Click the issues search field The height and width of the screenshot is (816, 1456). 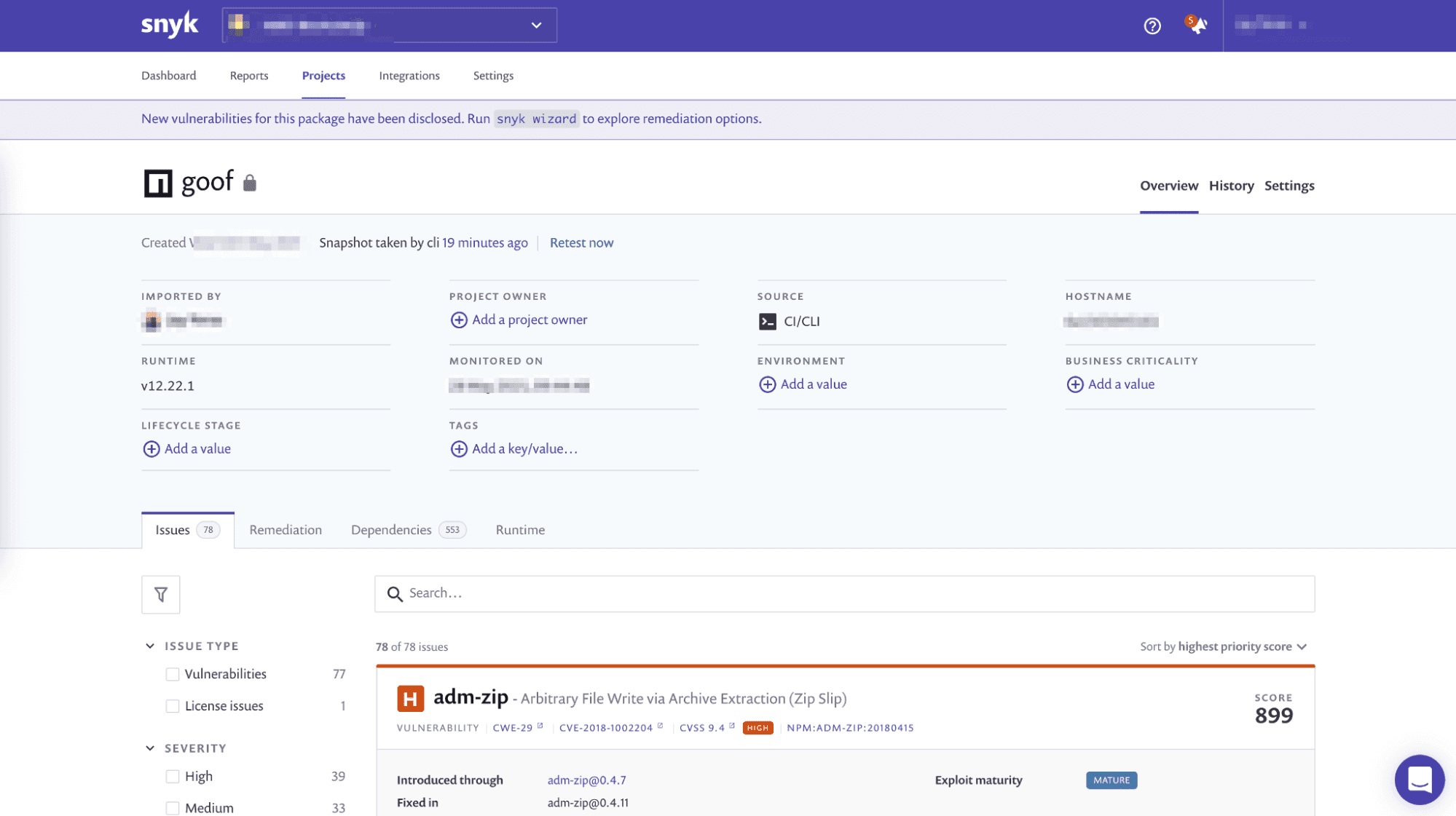[845, 594]
